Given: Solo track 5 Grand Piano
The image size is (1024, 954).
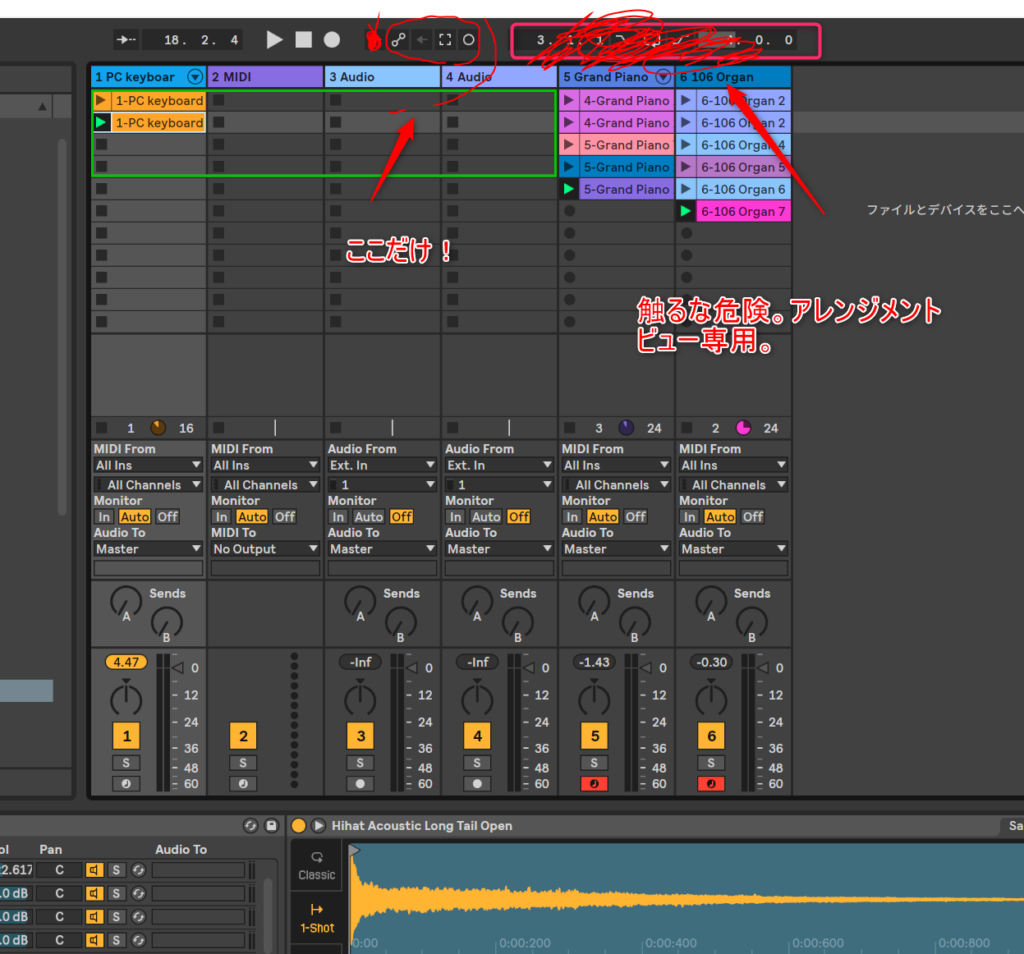Looking at the screenshot, I should 594,762.
